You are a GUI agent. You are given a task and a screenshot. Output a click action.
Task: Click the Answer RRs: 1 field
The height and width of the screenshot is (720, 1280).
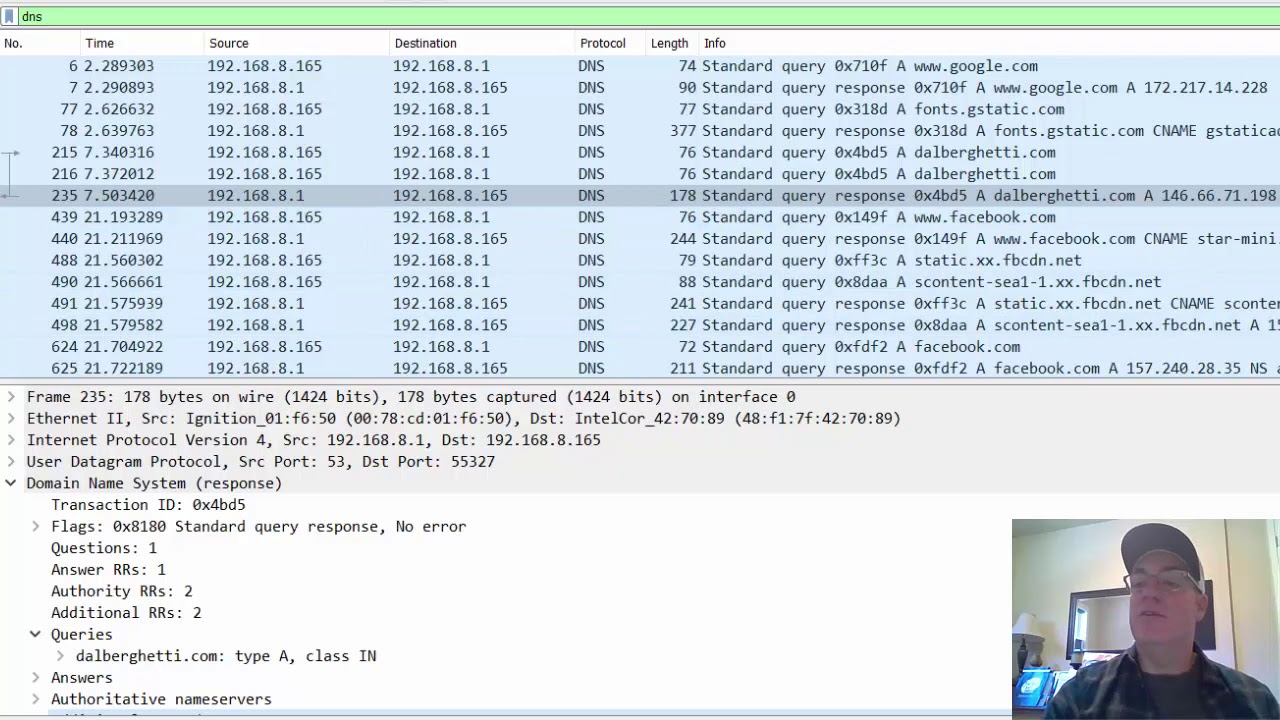click(108, 570)
